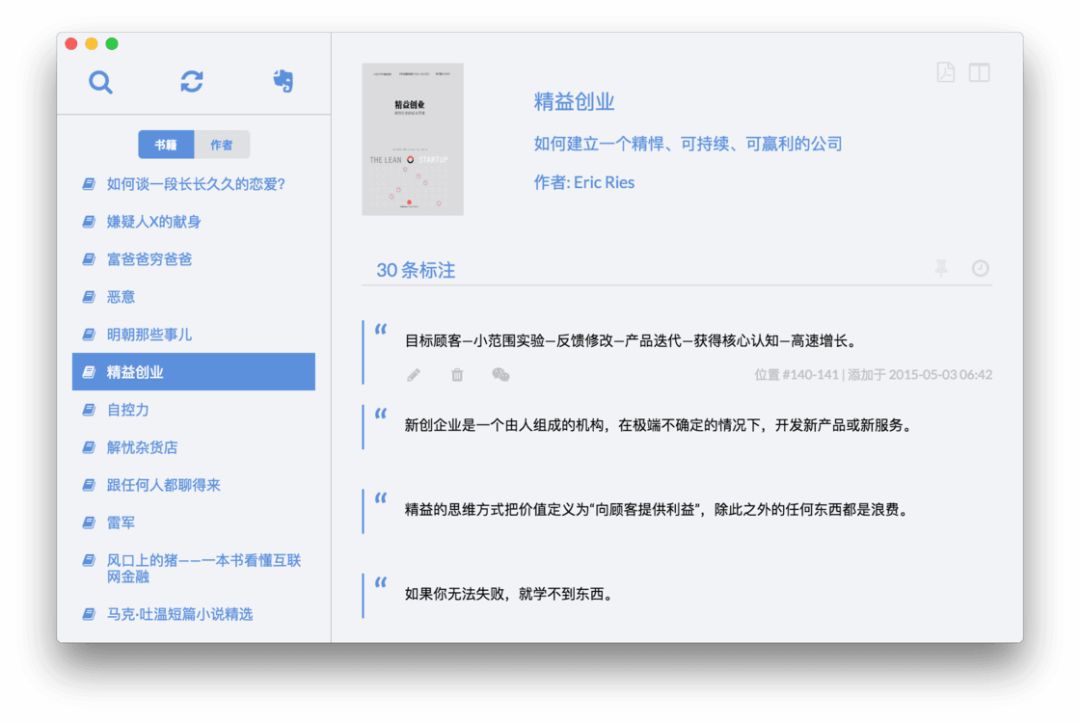Click annotation 如果你无法失败，就学不到东西
The image size is (1080, 724).
[509, 594]
